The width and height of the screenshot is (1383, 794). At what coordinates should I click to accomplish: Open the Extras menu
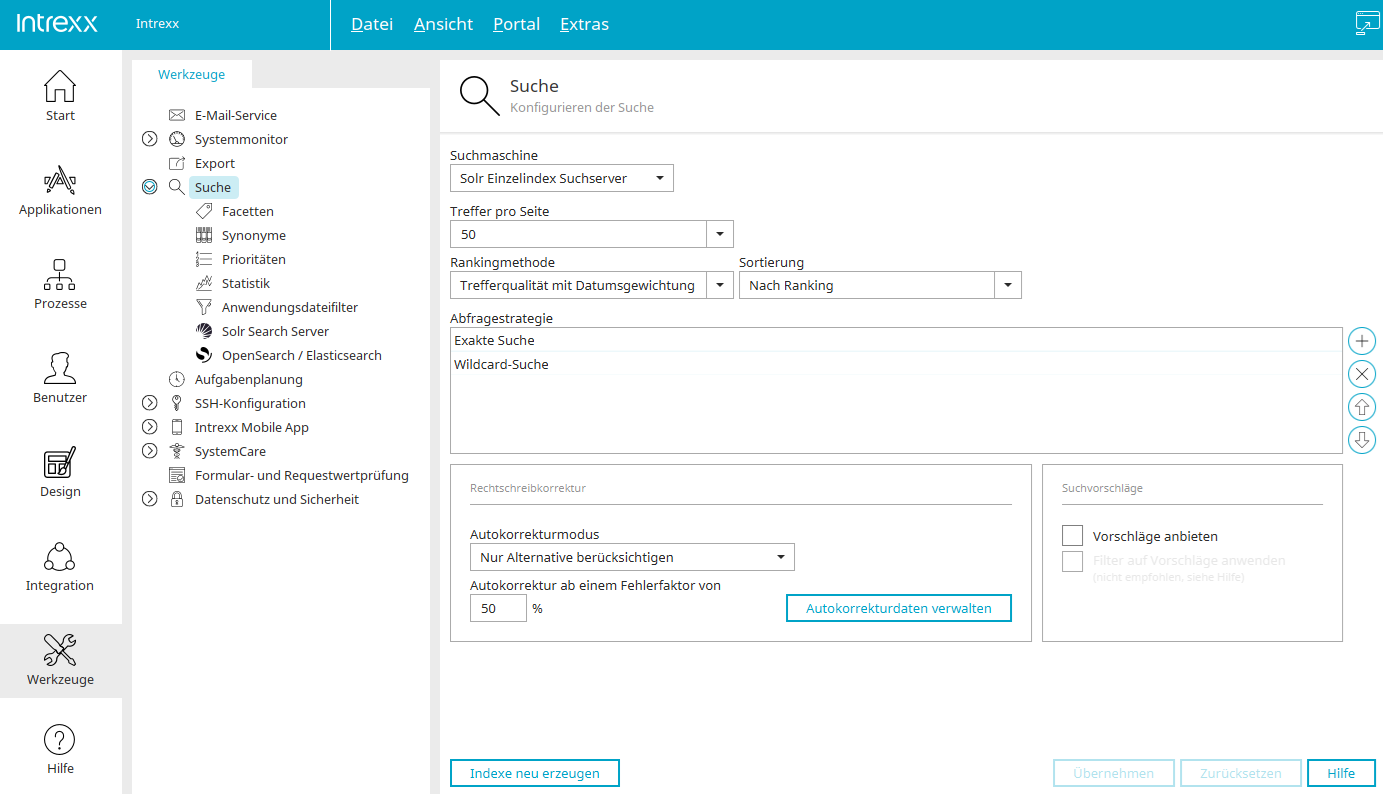(x=584, y=24)
